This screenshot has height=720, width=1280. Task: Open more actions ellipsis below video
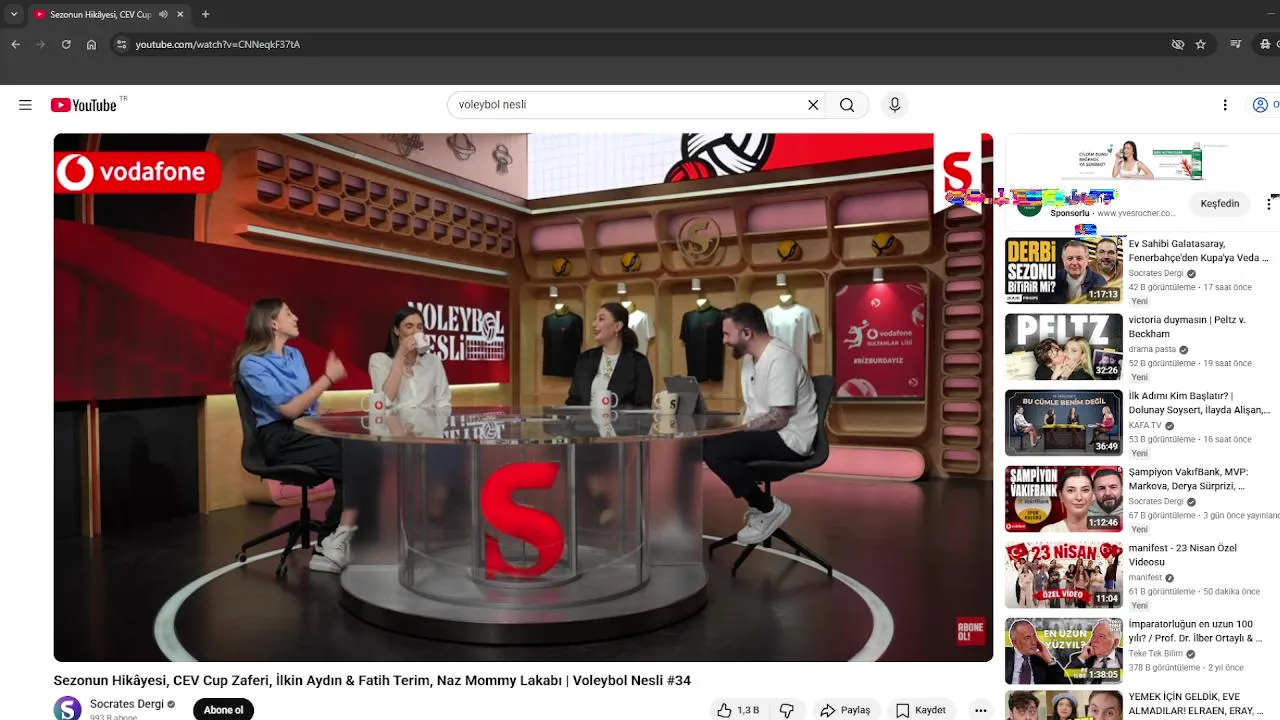click(x=981, y=710)
